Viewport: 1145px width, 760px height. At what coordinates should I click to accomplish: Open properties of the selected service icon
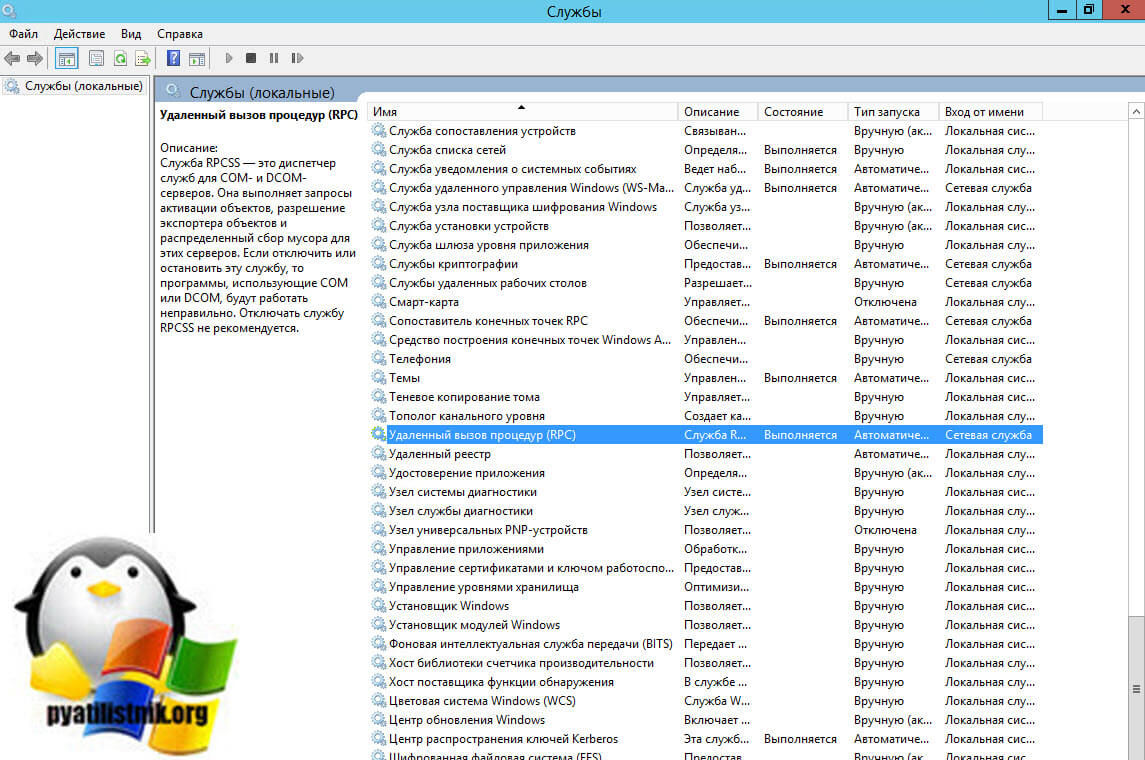coord(95,58)
